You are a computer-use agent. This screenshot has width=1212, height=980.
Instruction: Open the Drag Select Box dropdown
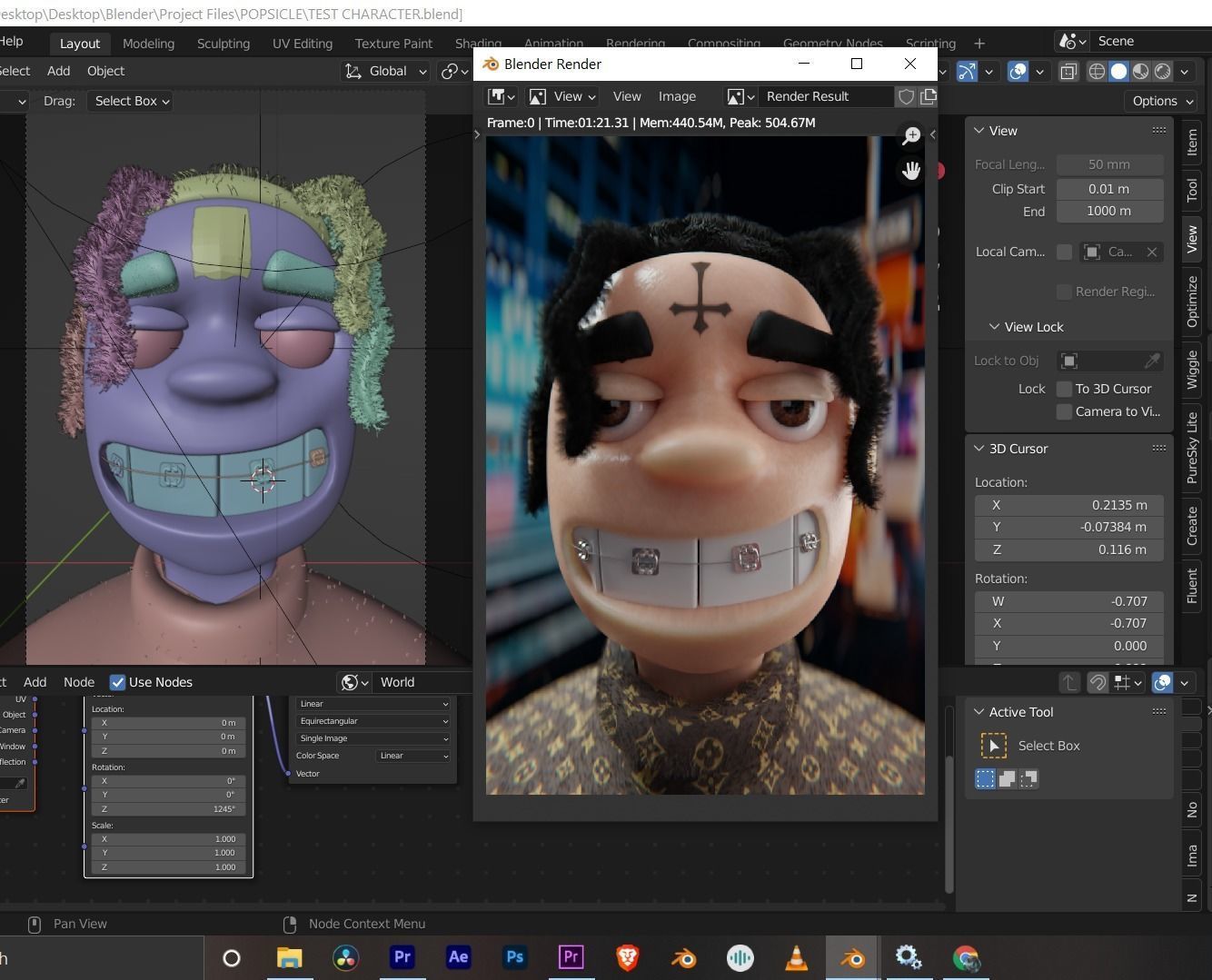point(133,101)
